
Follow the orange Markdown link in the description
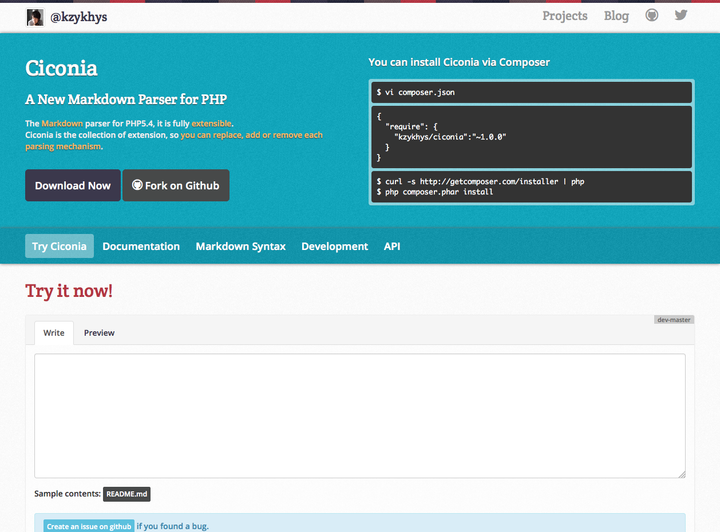62,123
